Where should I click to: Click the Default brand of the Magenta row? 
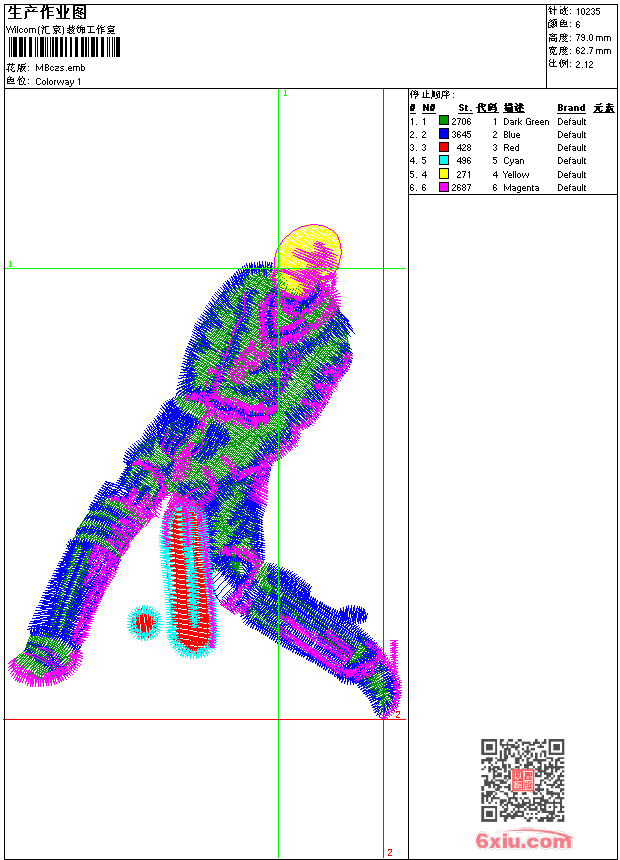pos(572,188)
